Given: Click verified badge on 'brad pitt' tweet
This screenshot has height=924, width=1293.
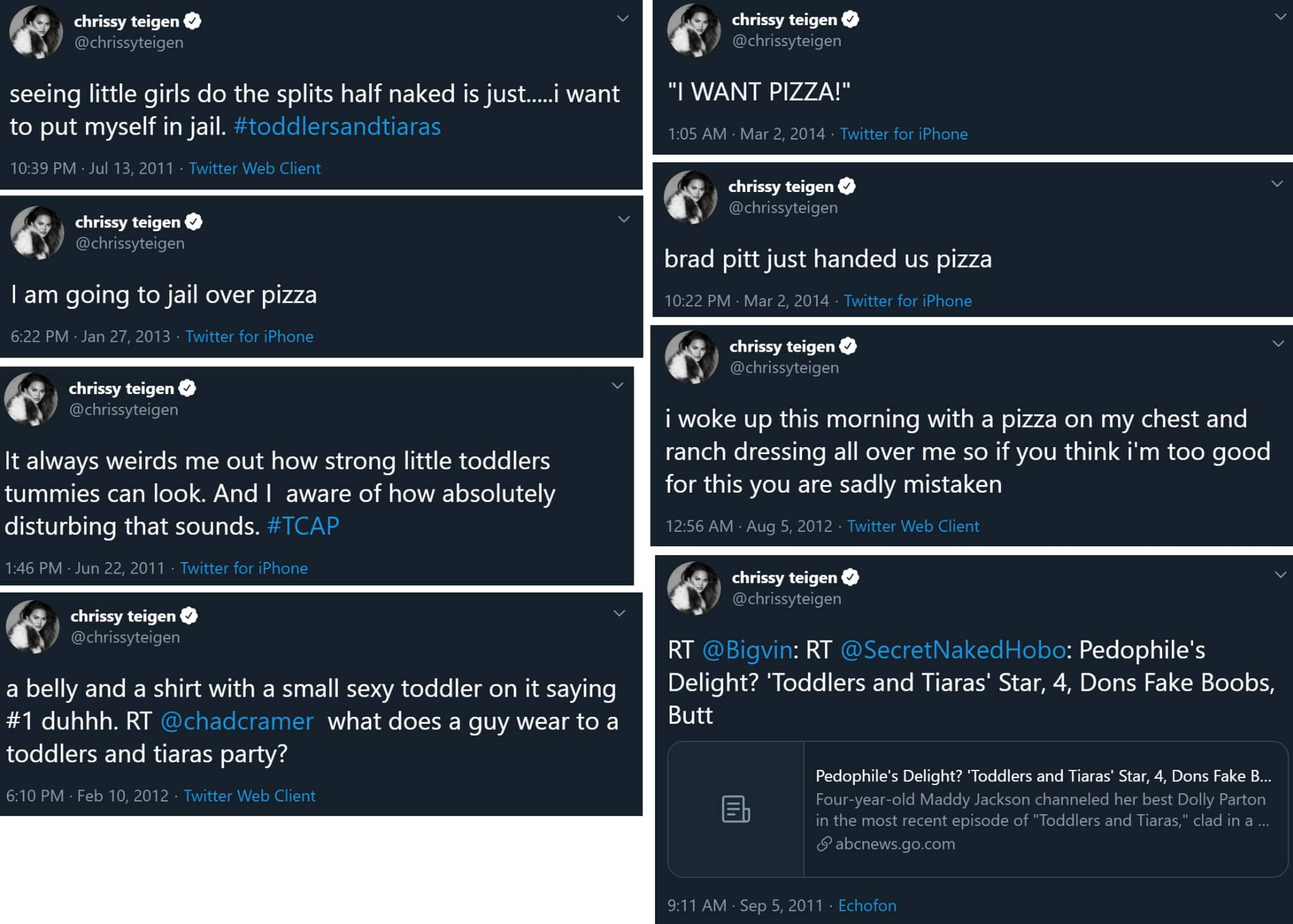Looking at the screenshot, I should (x=847, y=186).
